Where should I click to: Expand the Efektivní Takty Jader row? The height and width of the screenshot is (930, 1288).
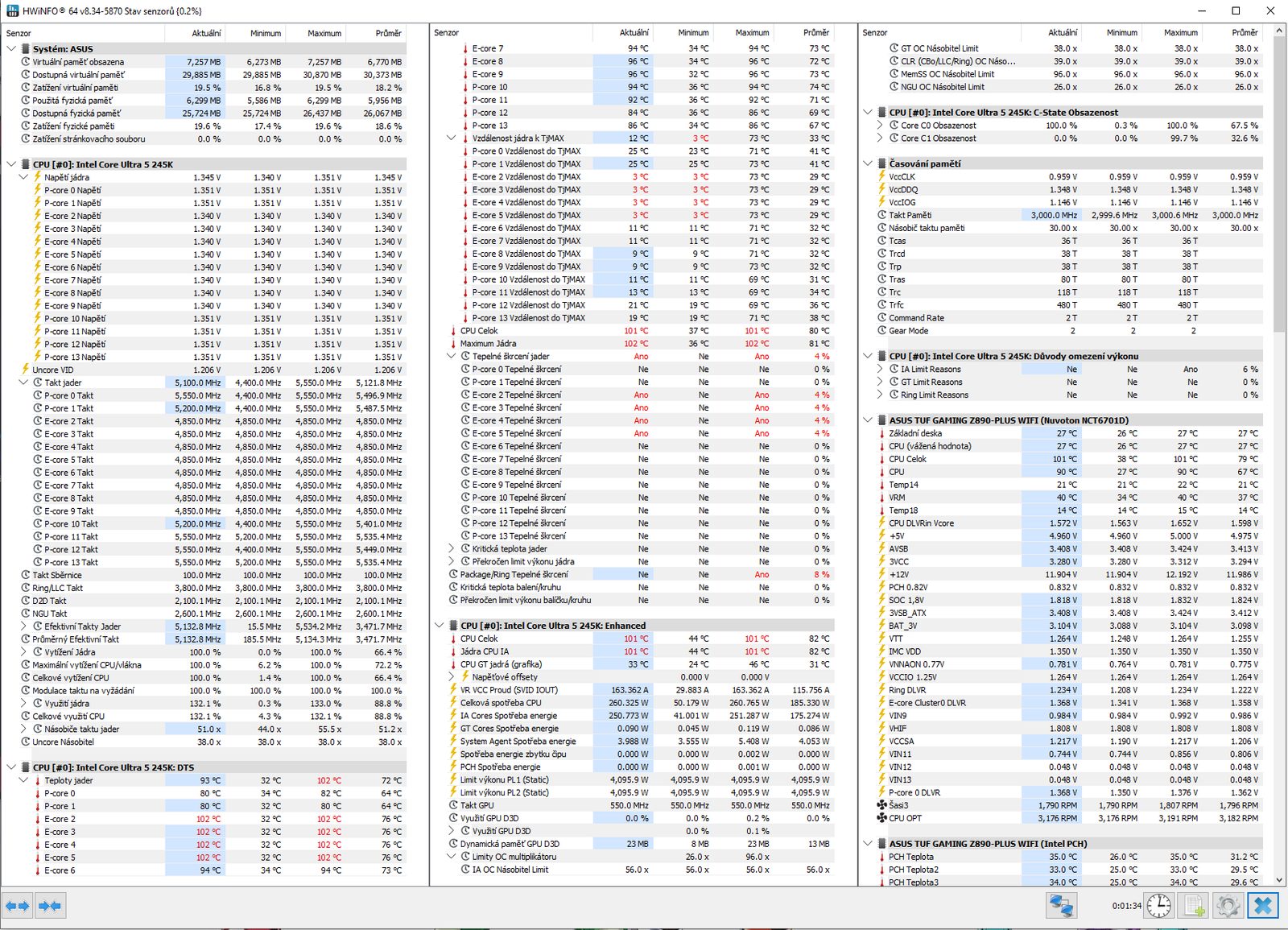tap(23, 626)
